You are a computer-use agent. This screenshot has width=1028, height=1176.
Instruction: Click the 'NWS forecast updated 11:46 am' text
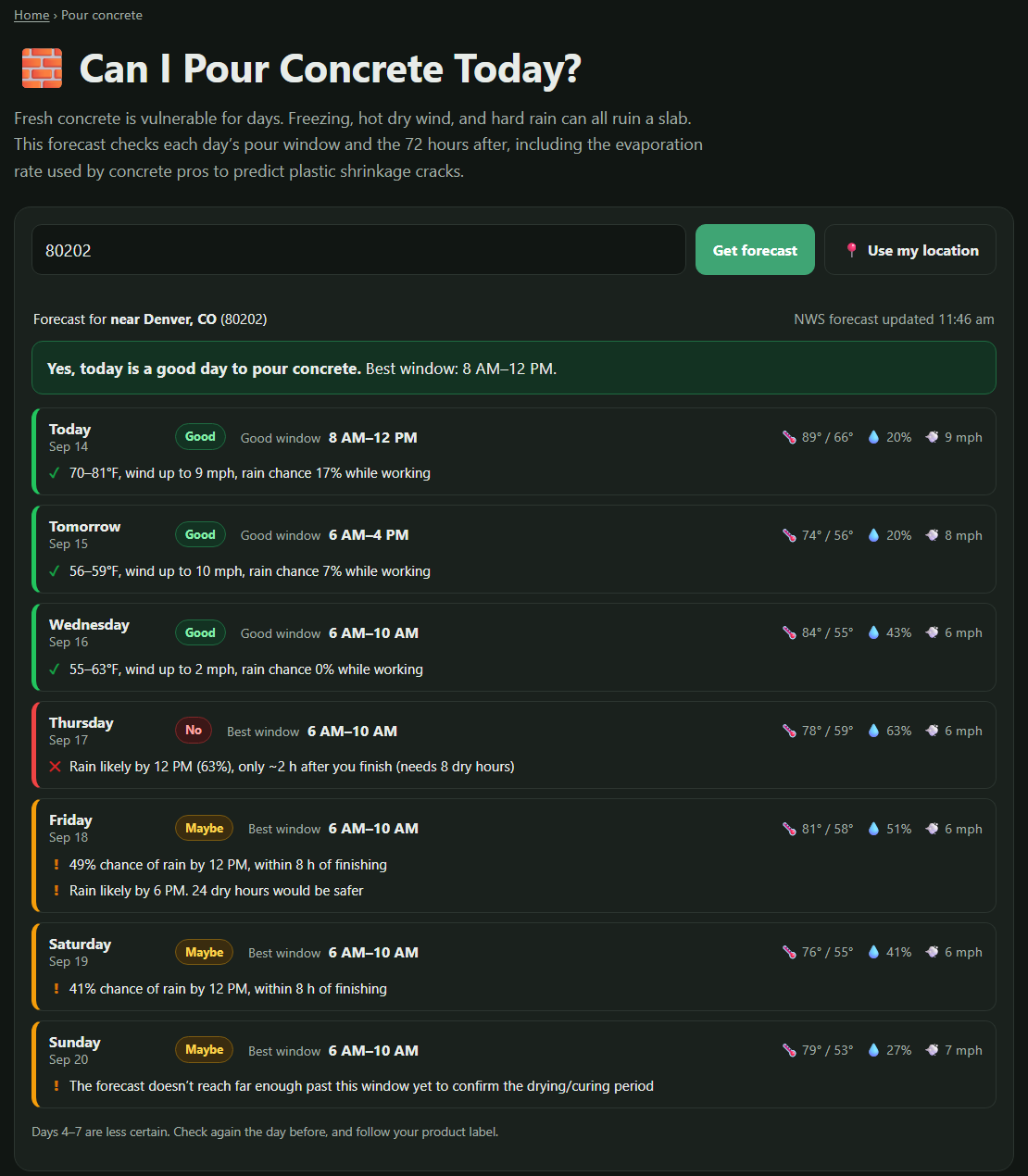coord(894,319)
